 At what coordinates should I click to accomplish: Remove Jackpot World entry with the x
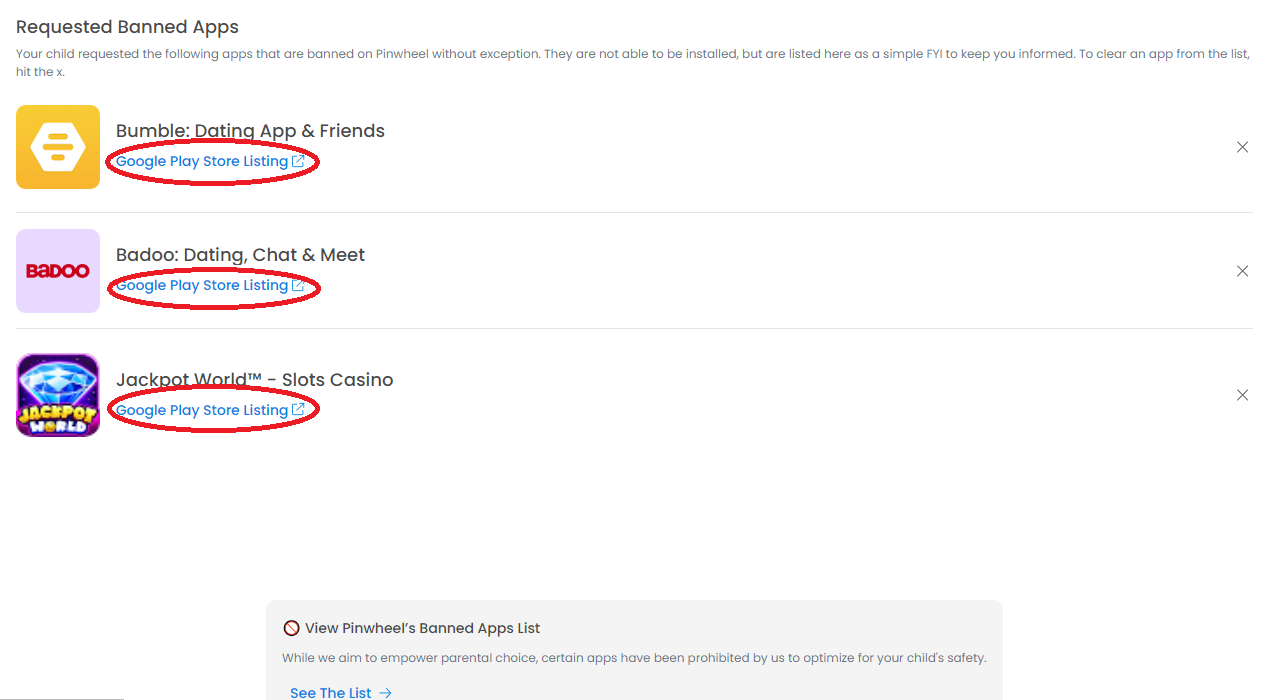(x=1242, y=395)
